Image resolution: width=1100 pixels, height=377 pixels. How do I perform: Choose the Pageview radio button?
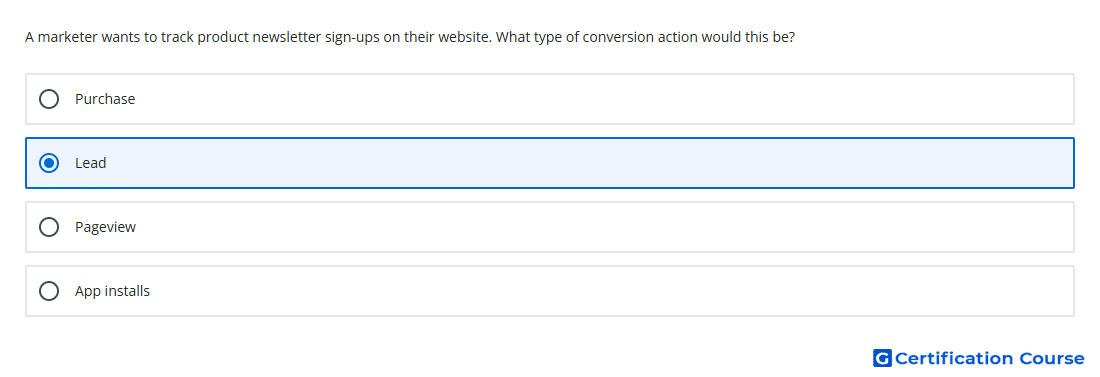(x=49, y=227)
